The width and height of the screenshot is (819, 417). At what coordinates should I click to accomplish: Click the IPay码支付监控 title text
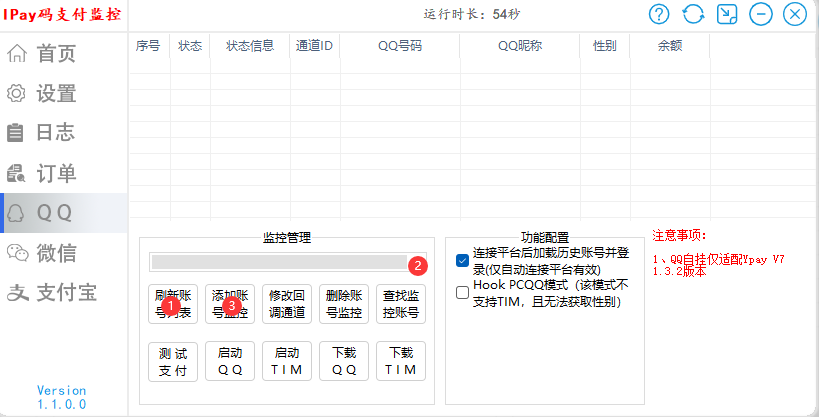[x=62, y=15]
